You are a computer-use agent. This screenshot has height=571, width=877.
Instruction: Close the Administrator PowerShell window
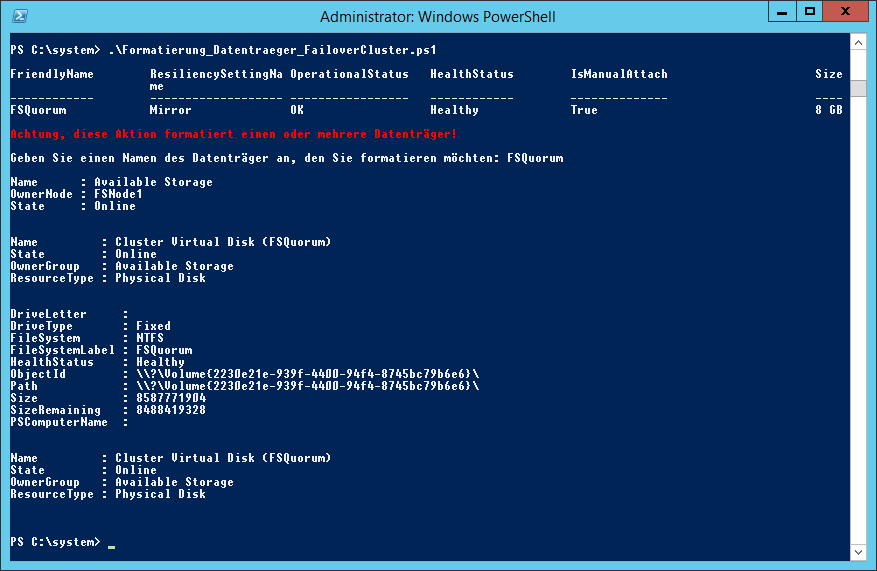(845, 12)
